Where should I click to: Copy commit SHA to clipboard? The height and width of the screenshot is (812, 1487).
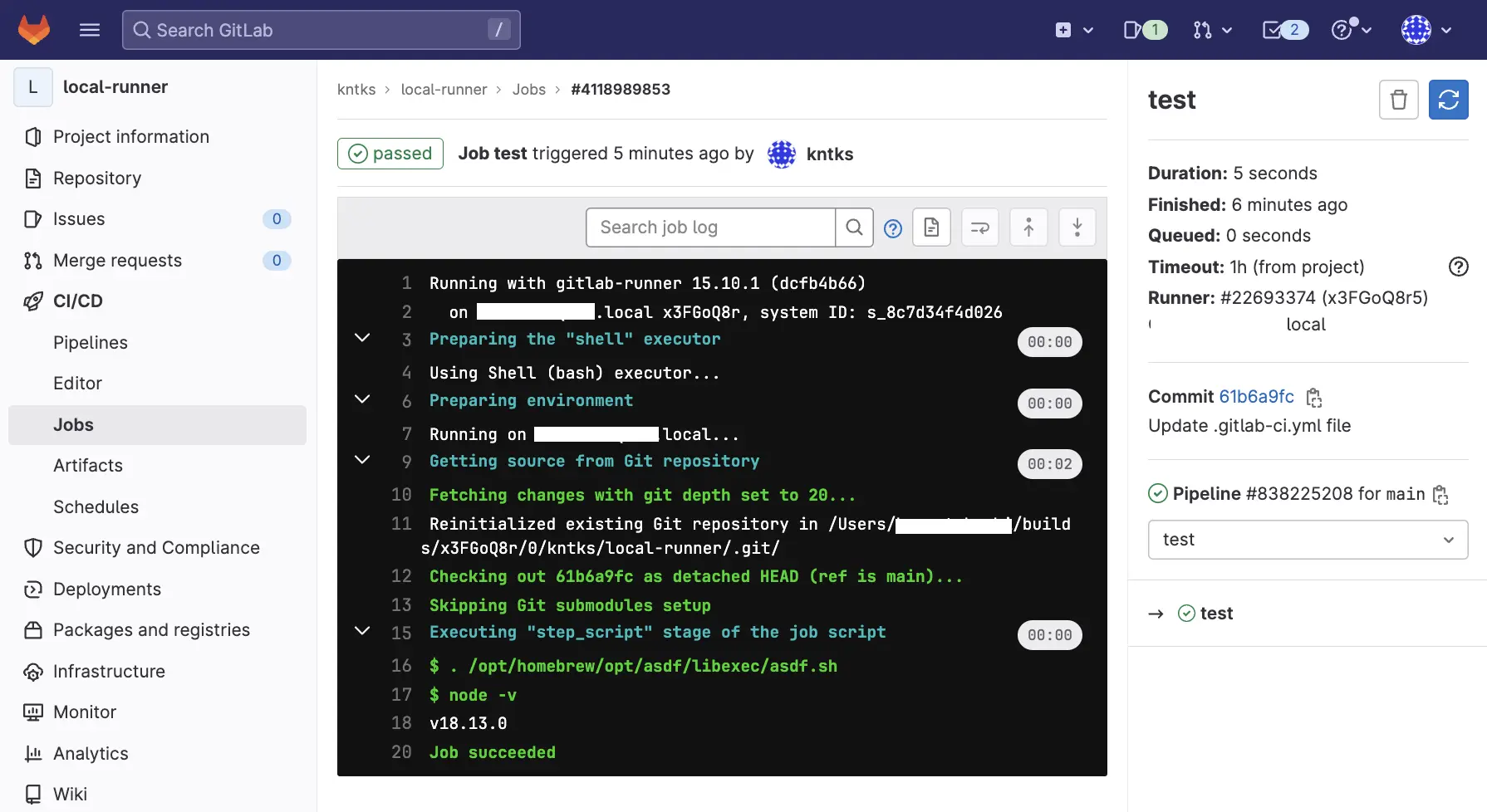tap(1314, 398)
